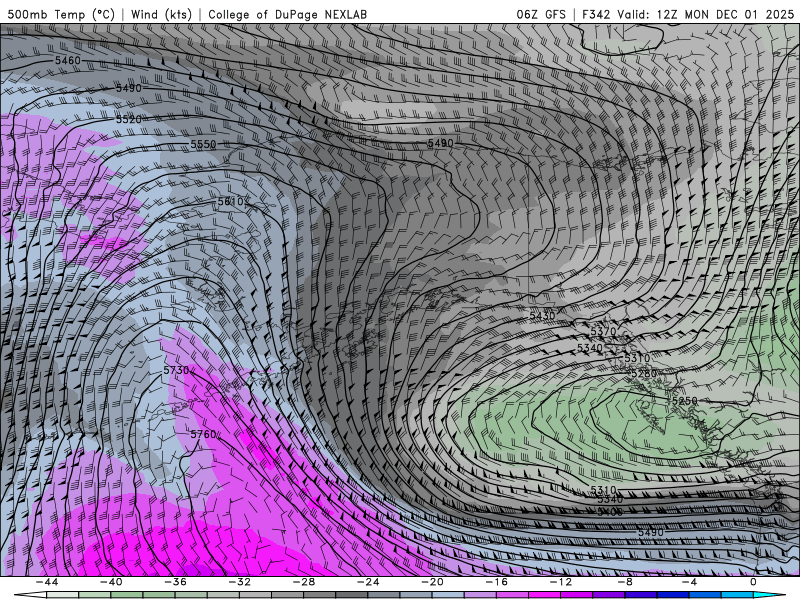The height and width of the screenshot is (600, 800).
Task: Click the -44 color bar tick label
Action: coord(47,582)
